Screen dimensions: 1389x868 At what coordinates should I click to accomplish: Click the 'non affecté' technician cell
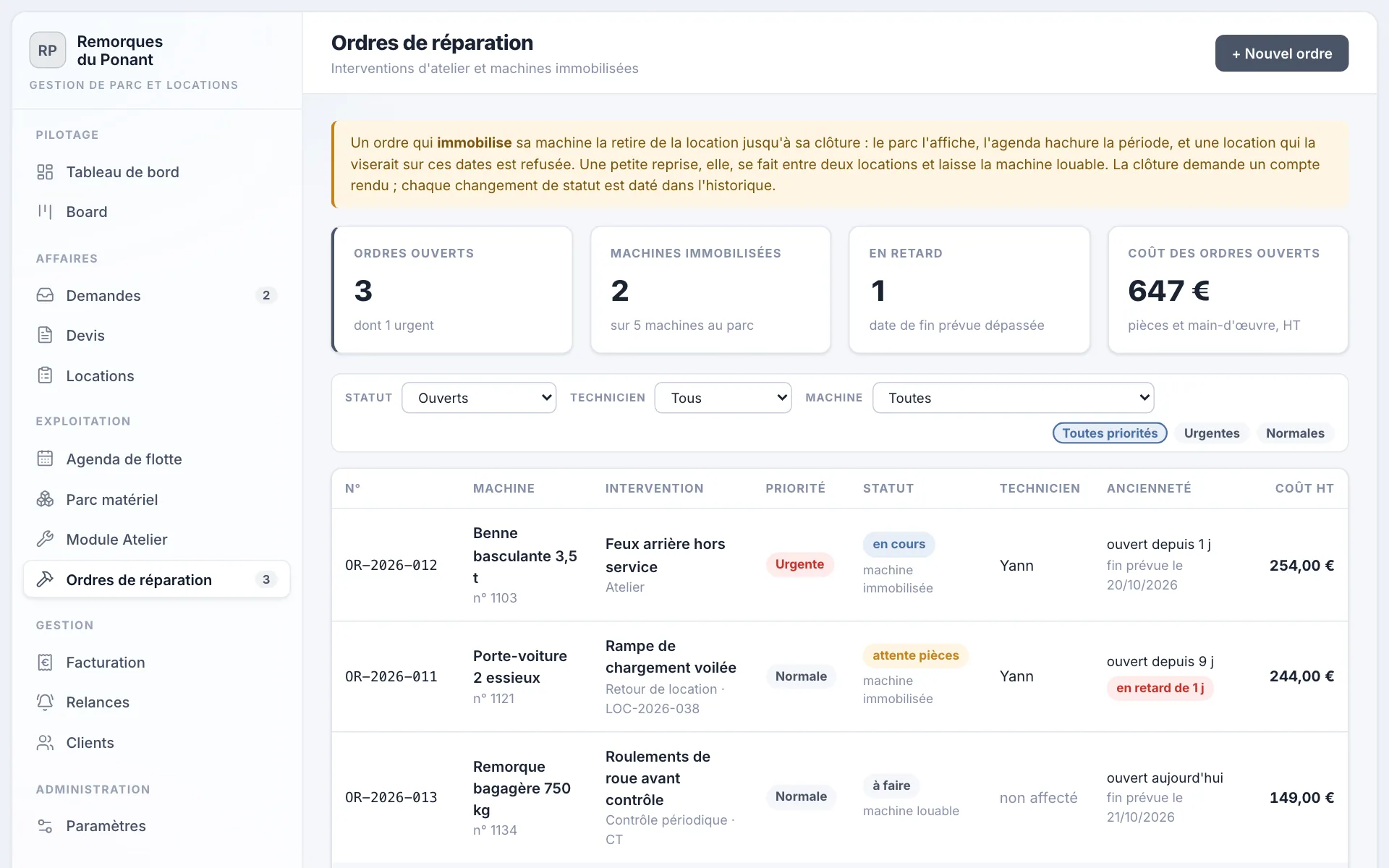[1038, 798]
